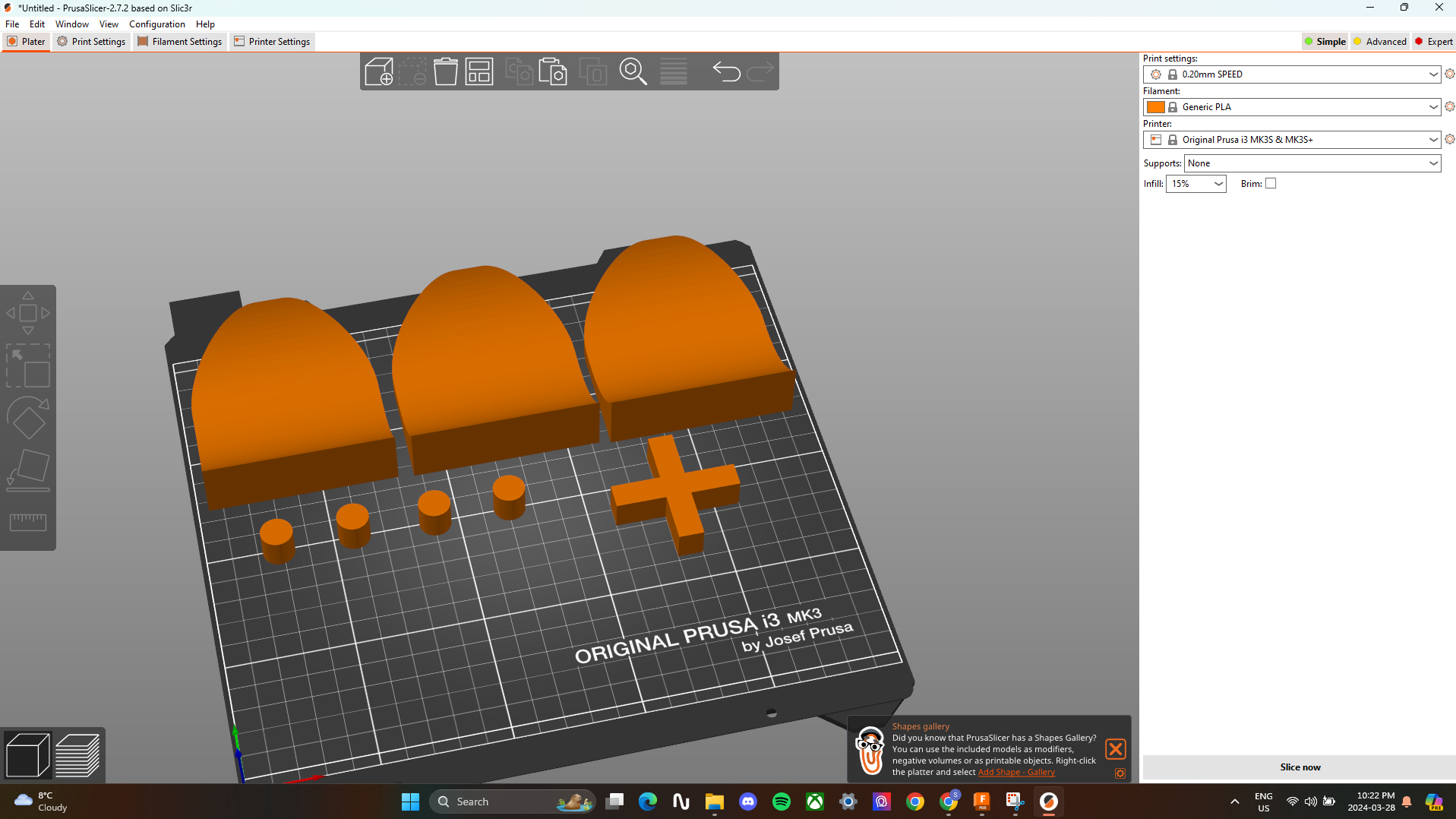
Task: Select the Measure ruler tool
Action: (28, 522)
